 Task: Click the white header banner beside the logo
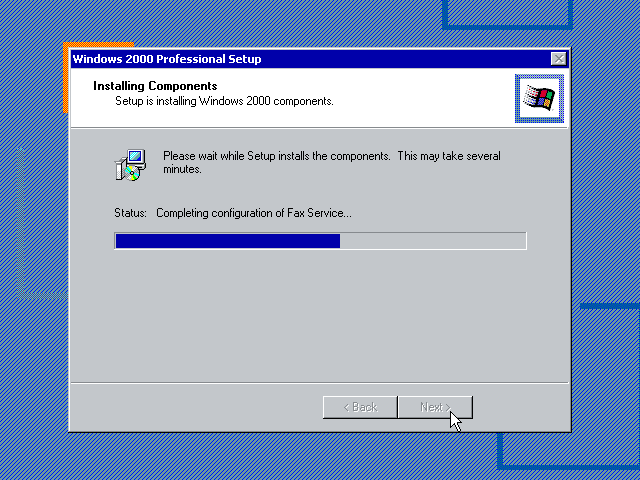pos(292,98)
